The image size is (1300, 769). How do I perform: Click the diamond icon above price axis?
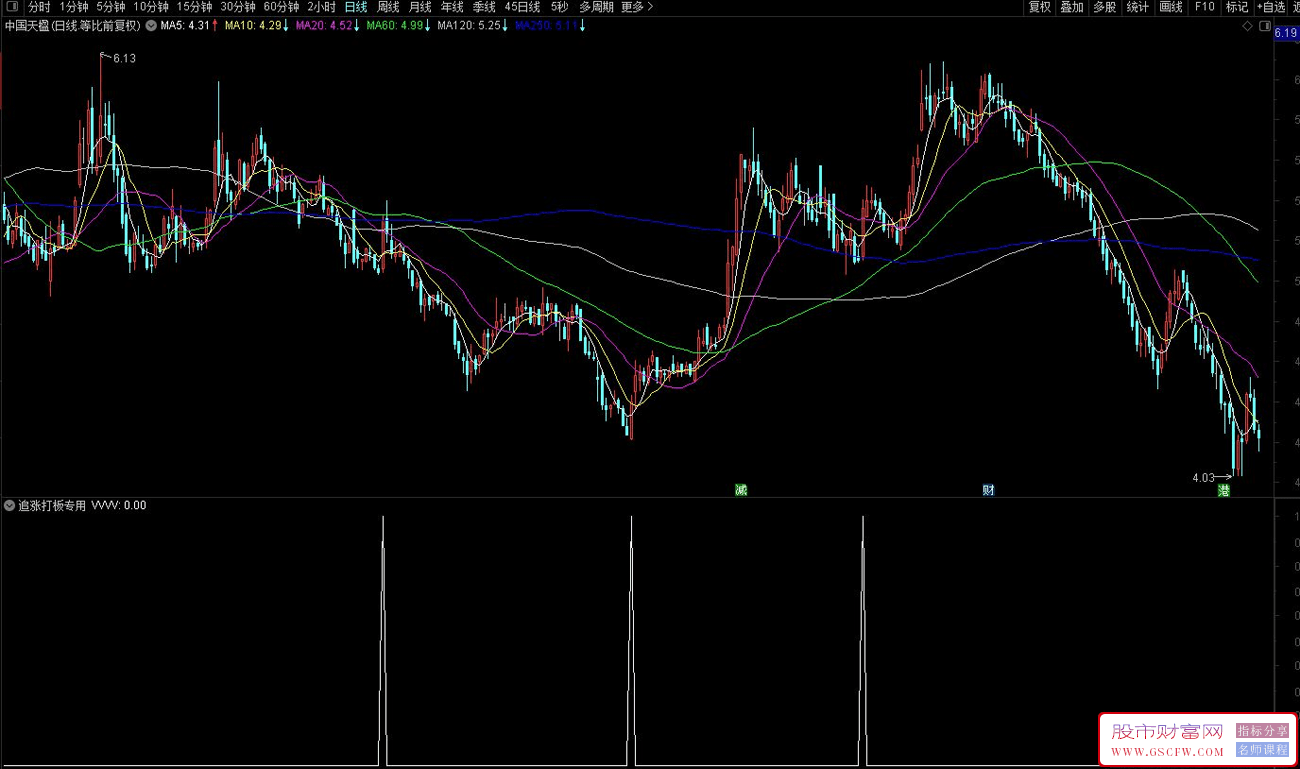1247,26
